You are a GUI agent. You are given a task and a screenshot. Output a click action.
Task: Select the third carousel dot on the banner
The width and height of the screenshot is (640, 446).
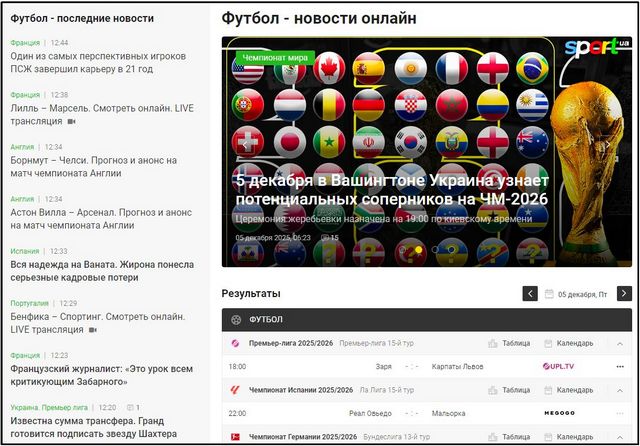pos(435,249)
